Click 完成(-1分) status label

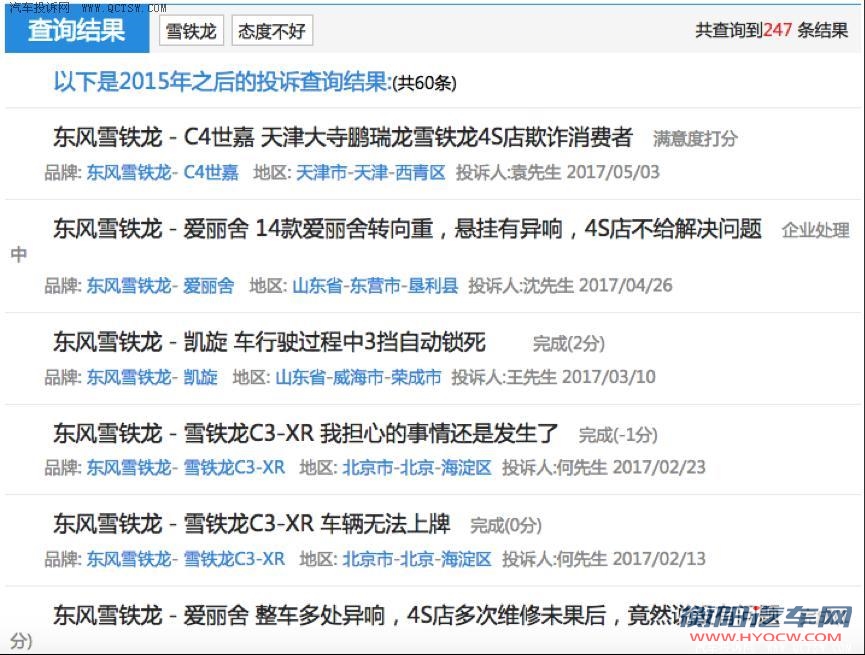(618, 435)
